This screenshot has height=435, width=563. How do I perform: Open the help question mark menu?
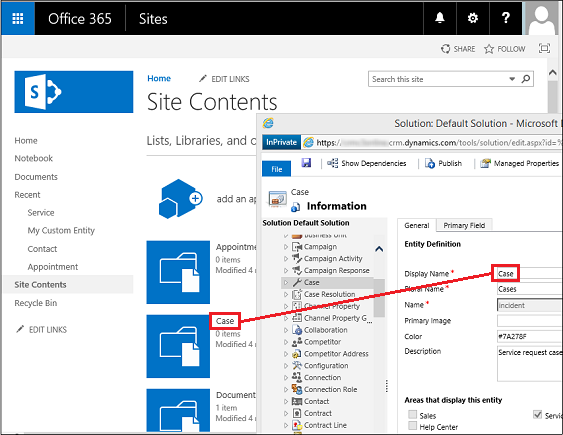506,18
